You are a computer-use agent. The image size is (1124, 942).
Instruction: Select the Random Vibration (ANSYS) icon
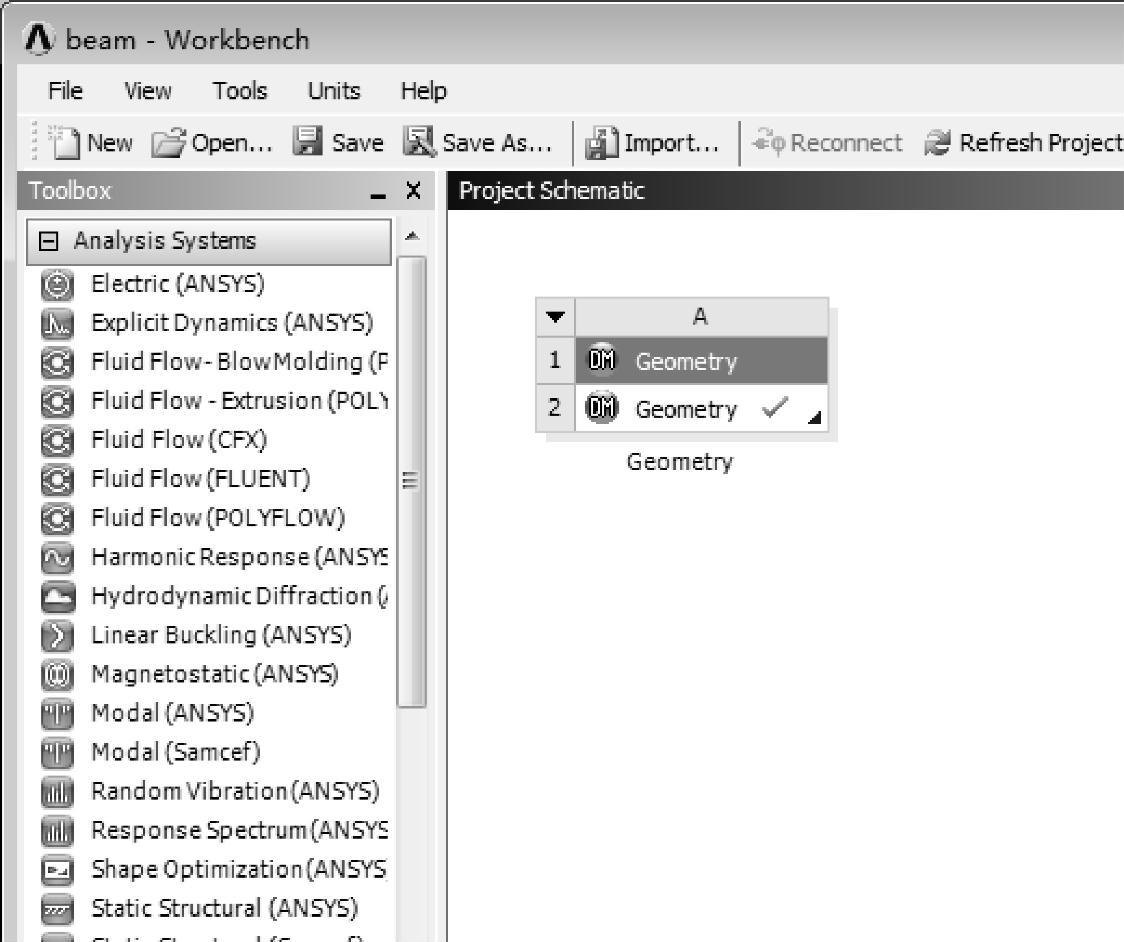click(57, 792)
